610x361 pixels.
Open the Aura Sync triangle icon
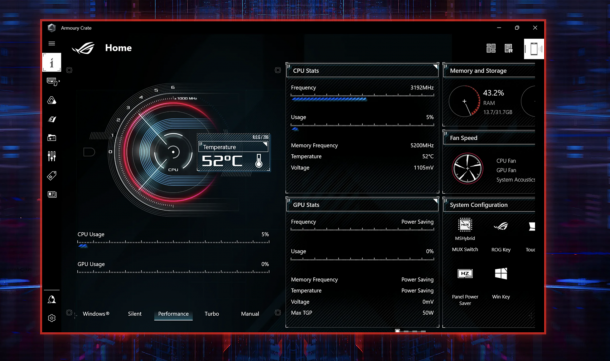pyautogui.click(x=52, y=100)
